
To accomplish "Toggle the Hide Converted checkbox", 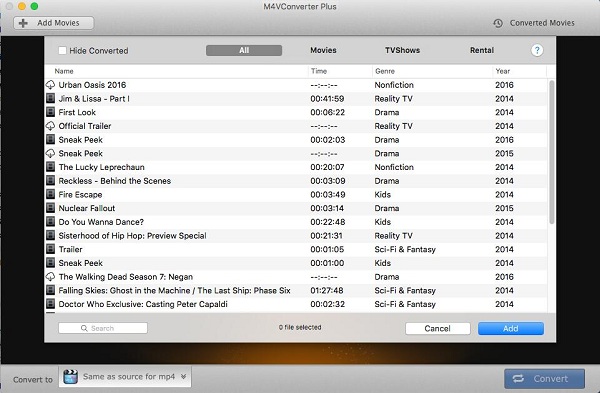I will tap(62, 51).
